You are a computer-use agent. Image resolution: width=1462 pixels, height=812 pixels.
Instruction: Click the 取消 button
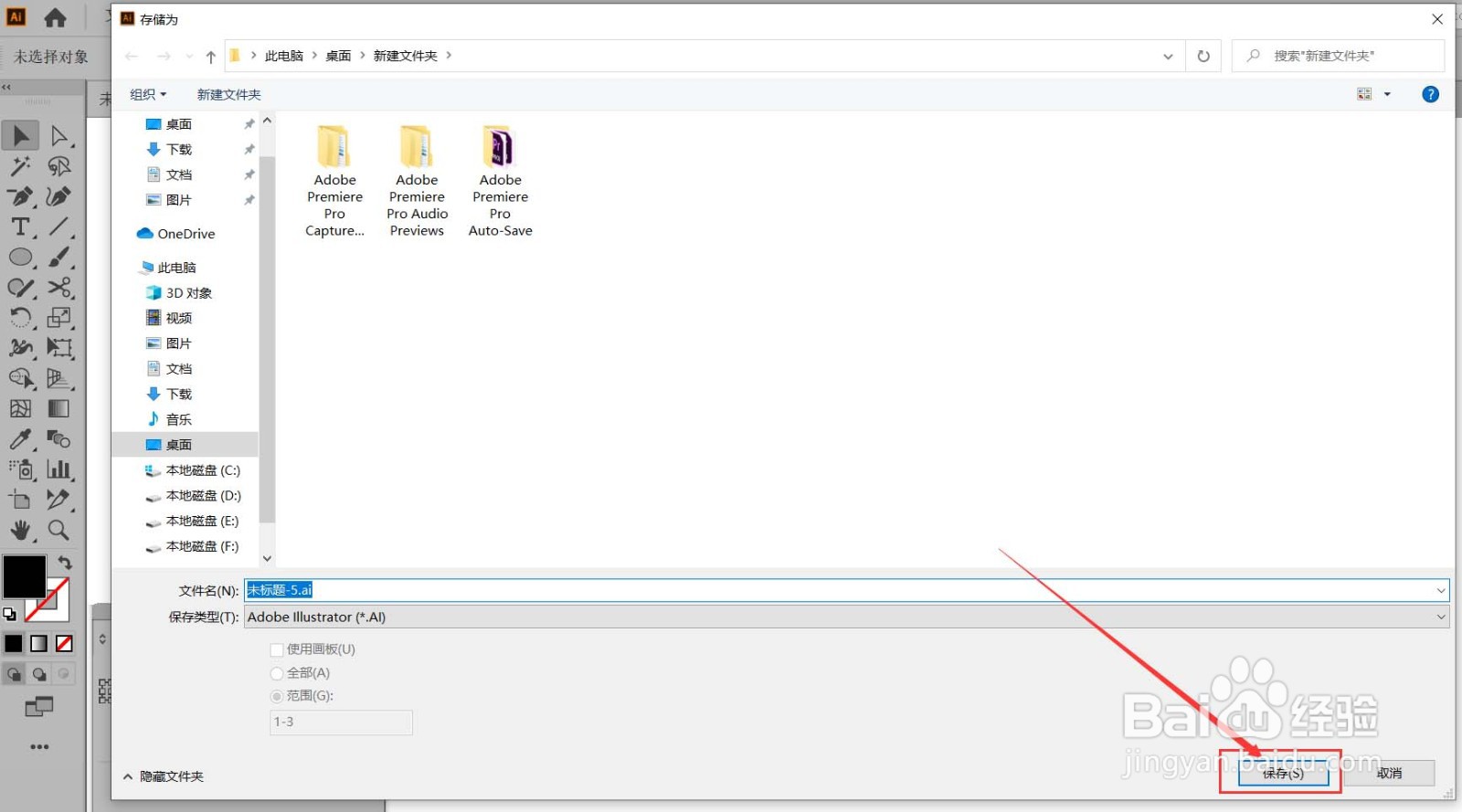click(1390, 773)
